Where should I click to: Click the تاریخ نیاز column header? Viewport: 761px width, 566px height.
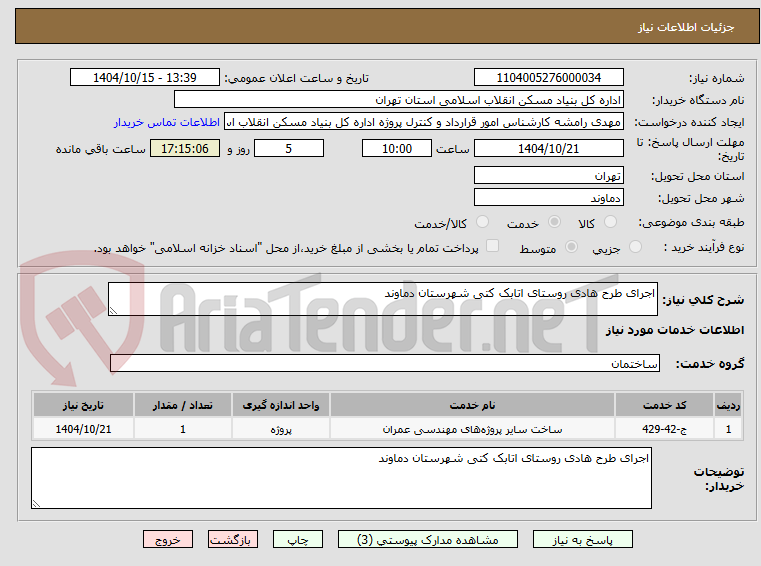coord(83,405)
